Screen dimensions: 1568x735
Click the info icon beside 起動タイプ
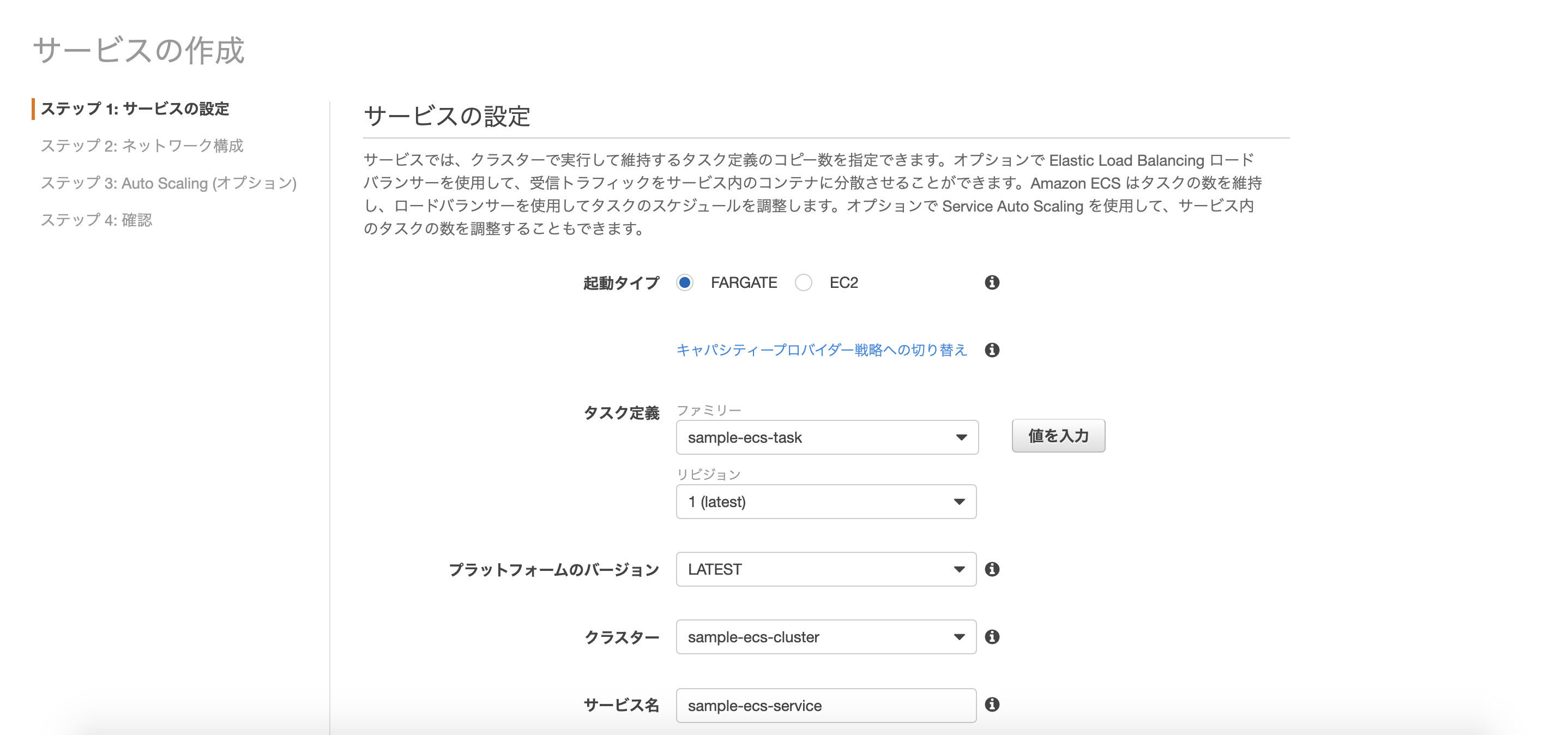coord(992,282)
